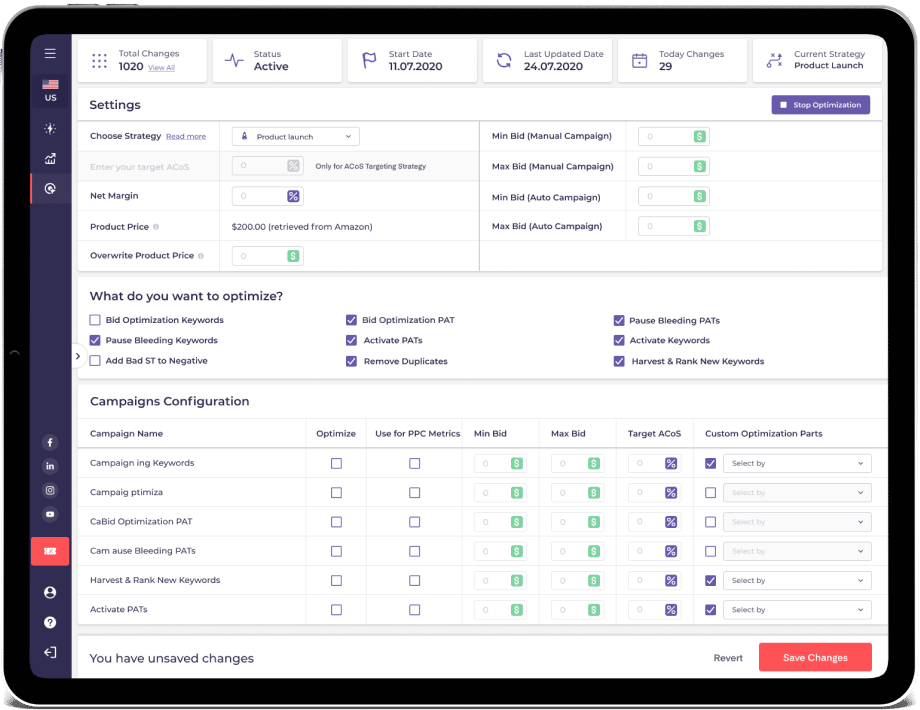This screenshot has width=920, height=710.
Task: Toggle Optimize checkbox for Activate PATs campaign
Action: tap(336, 610)
